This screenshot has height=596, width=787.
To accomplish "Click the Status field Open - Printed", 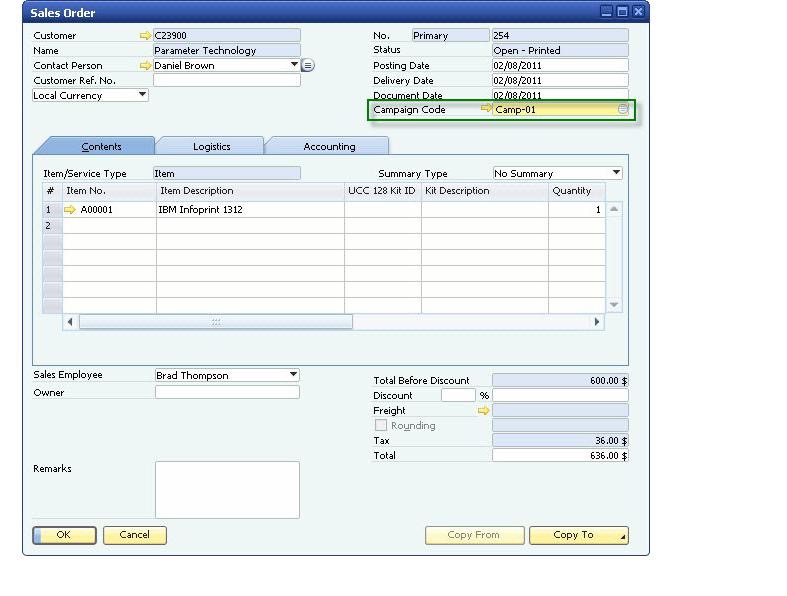I will [x=560, y=51].
